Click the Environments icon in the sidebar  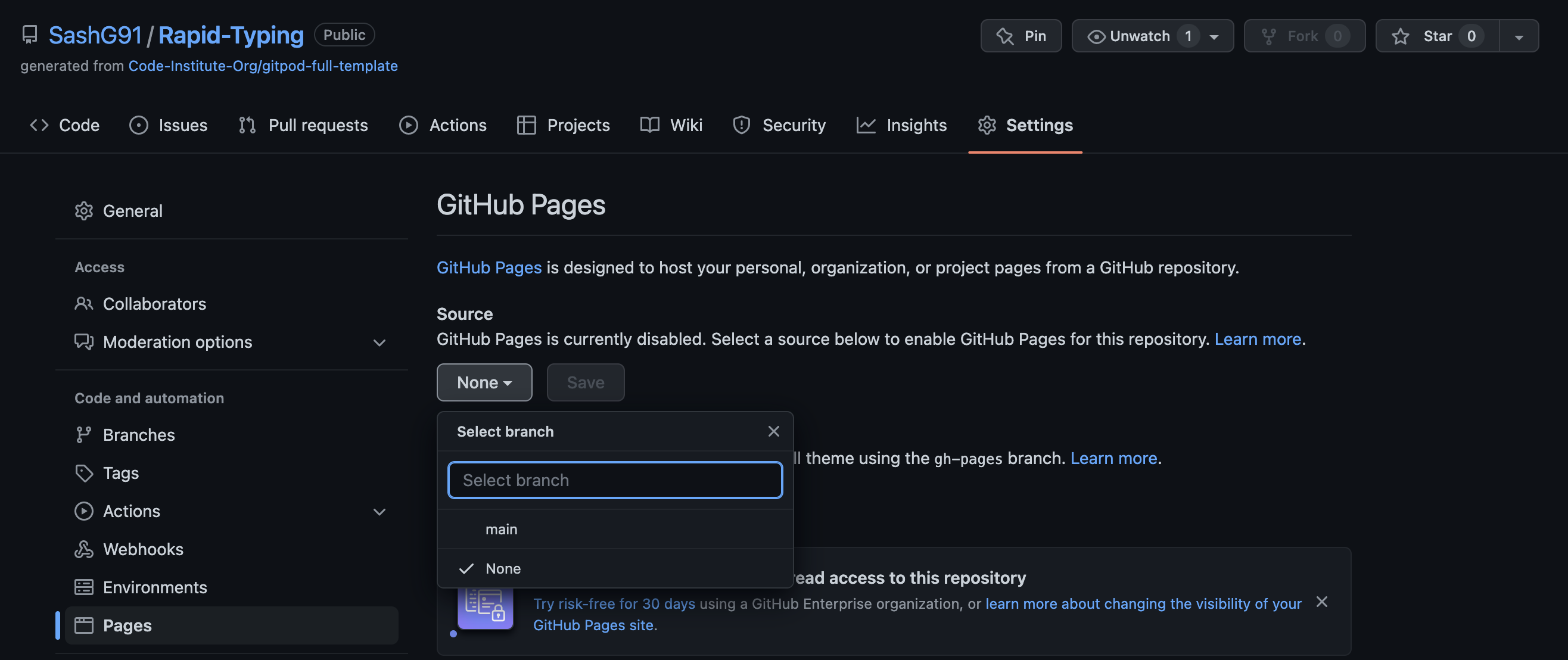(x=84, y=586)
